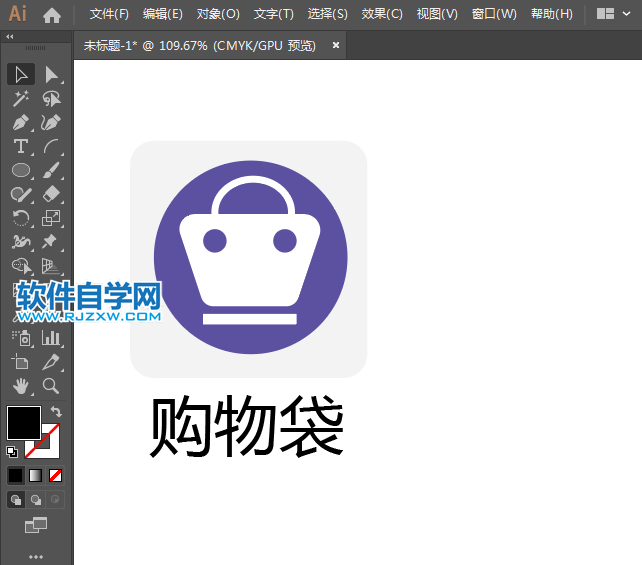Screen dimensions: 642x565
Task: Select the Type tool
Action: tap(21, 147)
